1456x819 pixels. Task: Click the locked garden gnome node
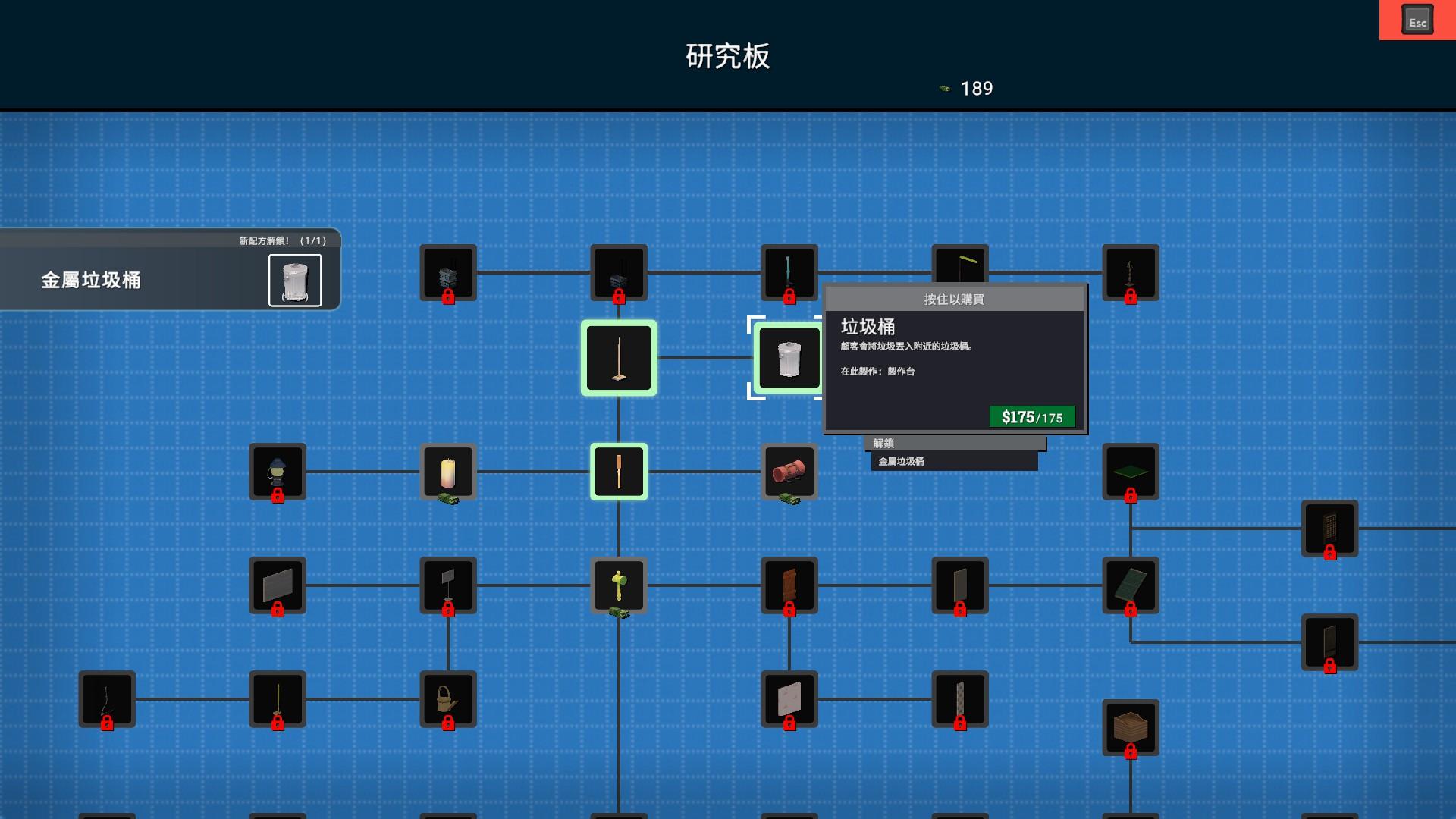(x=278, y=472)
